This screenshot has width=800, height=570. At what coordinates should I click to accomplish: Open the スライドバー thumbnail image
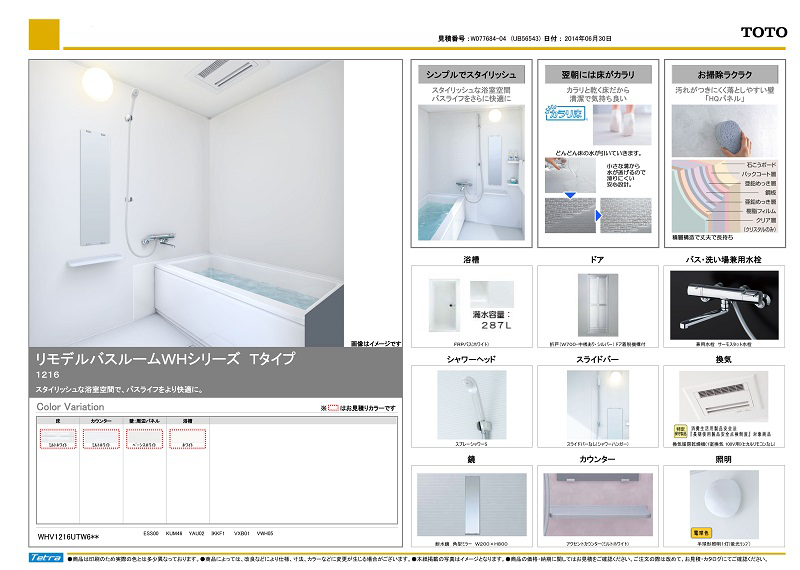pos(597,405)
